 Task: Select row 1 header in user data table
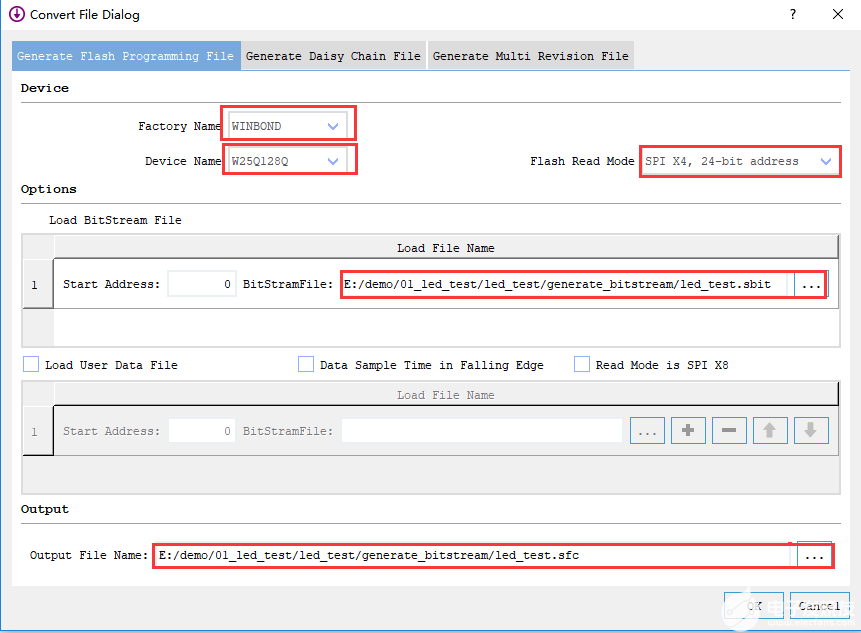38,432
